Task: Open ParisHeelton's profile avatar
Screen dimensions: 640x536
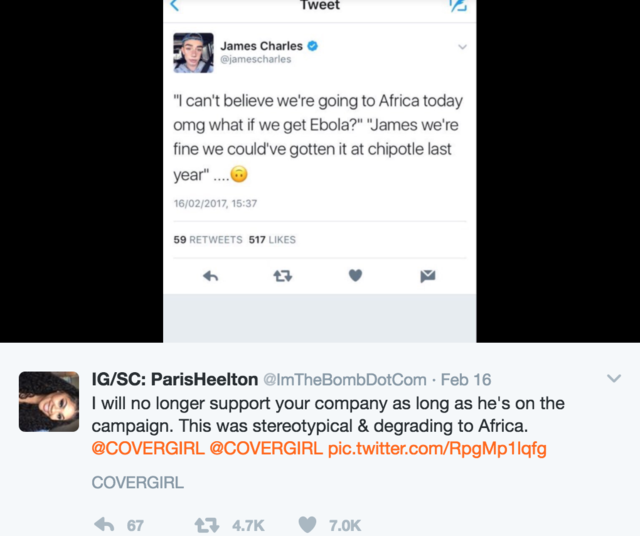Action: click(48, 401)
